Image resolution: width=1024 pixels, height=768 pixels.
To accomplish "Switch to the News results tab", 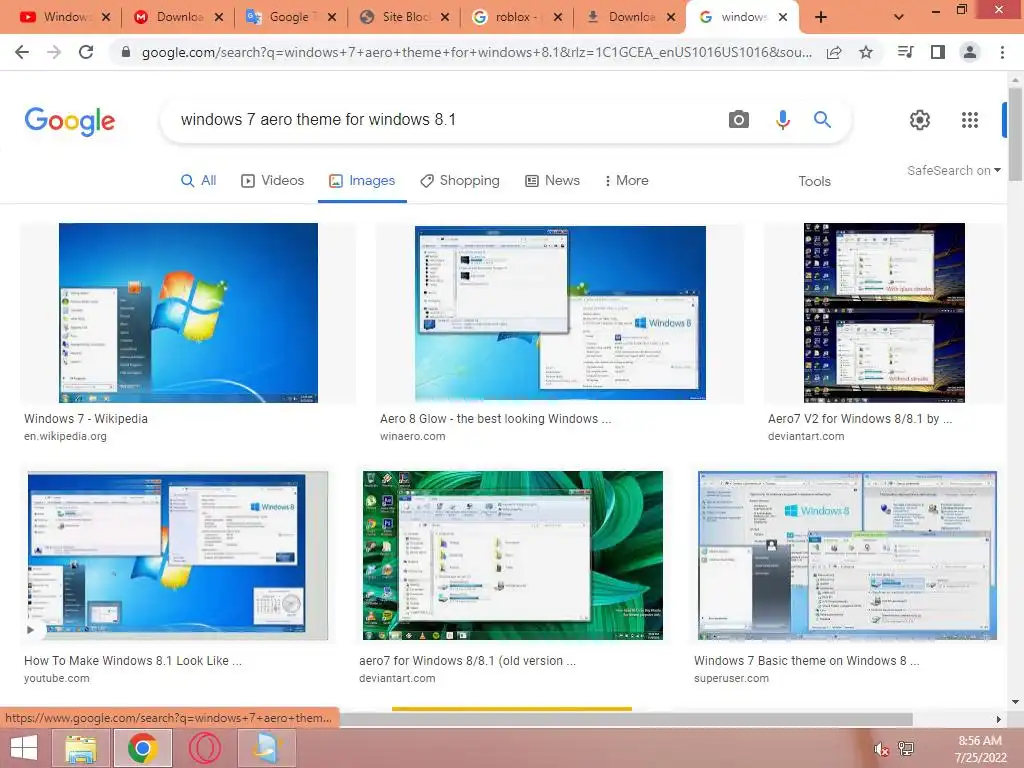I will click(x=552, y=180).
